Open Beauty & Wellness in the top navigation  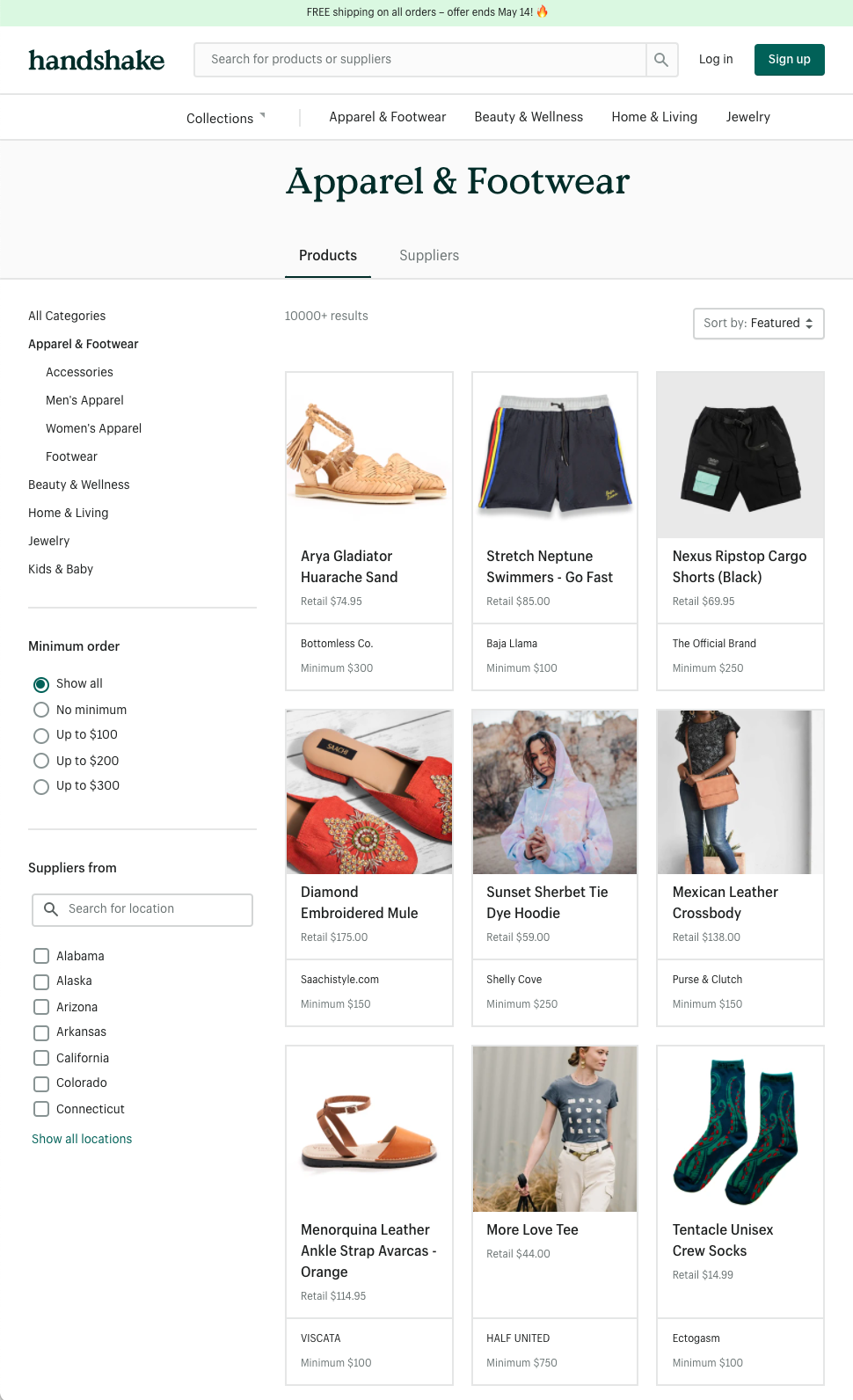pos(529,117)
